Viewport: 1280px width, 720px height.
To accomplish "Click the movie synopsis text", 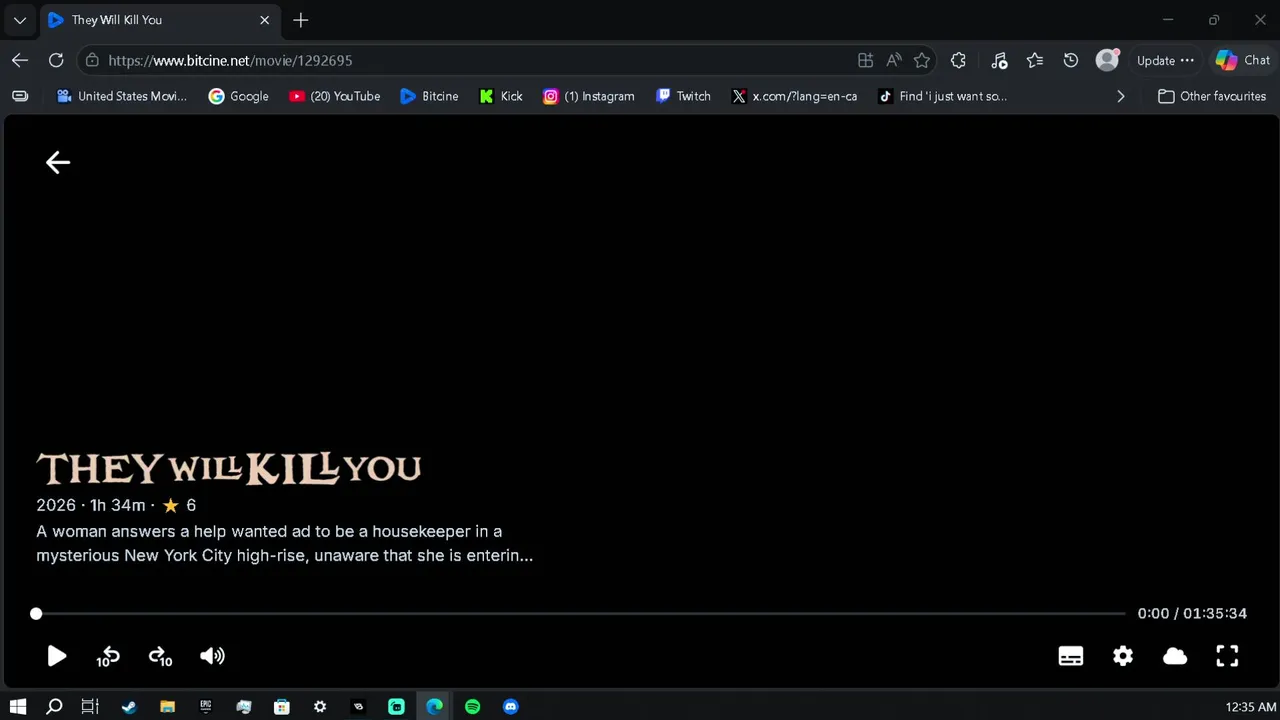I will click(x=285, y=543).
